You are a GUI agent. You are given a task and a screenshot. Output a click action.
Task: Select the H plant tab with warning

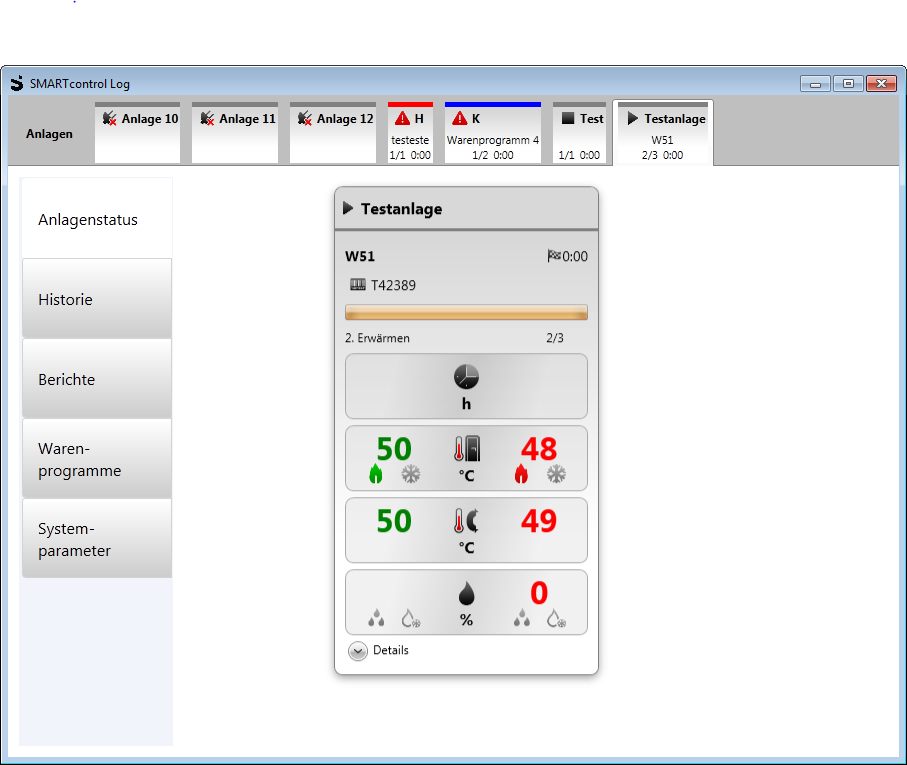click(410, 132)
